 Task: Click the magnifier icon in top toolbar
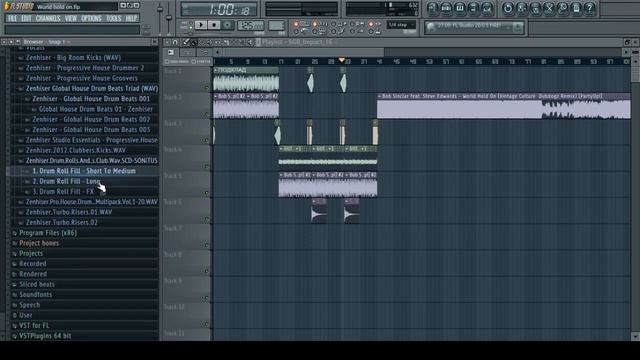(562, 8)
